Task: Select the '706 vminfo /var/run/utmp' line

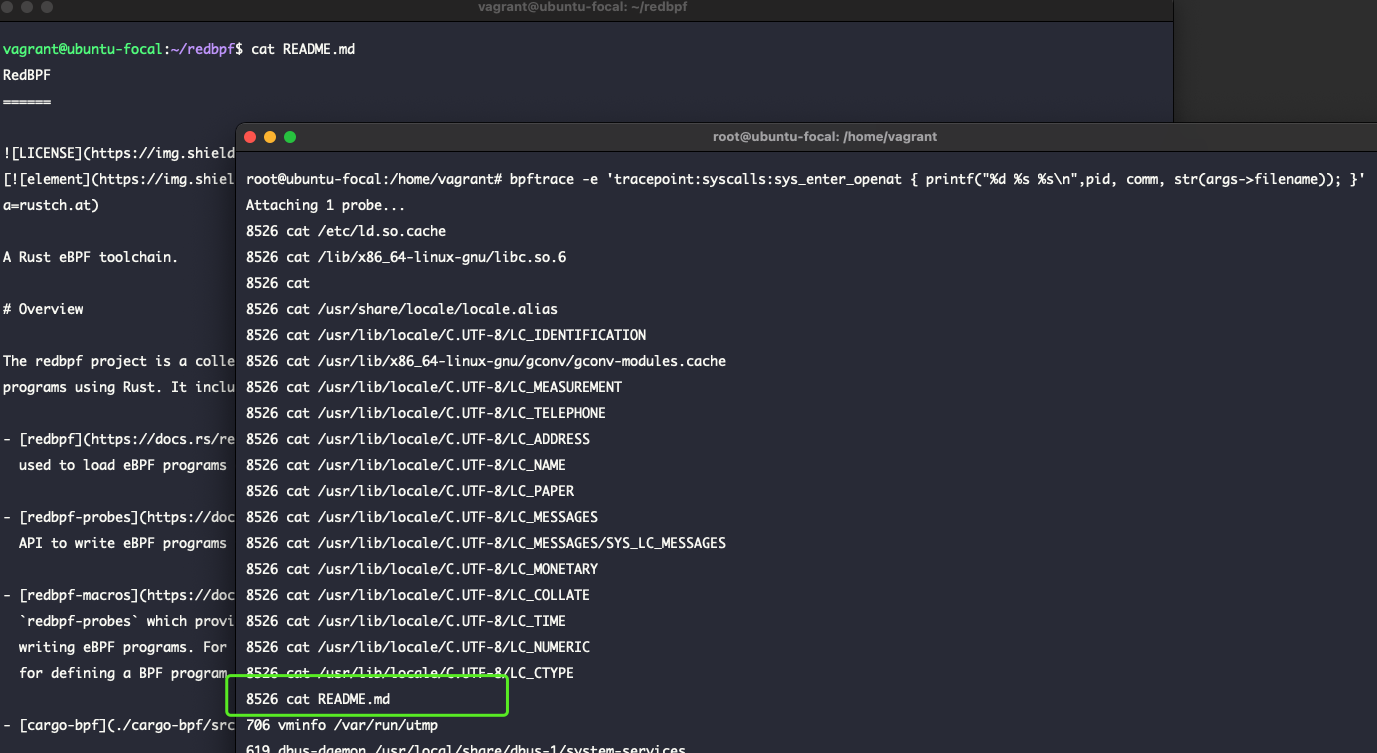Action: coord(342,725)
